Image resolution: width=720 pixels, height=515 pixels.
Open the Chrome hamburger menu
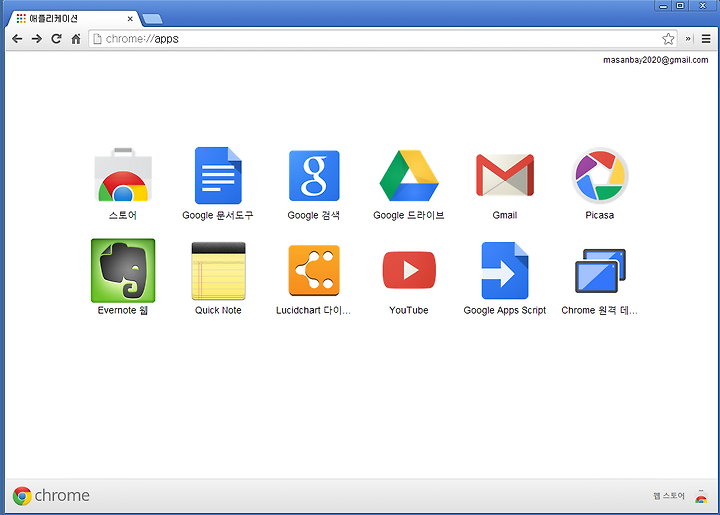coord(706,39)
